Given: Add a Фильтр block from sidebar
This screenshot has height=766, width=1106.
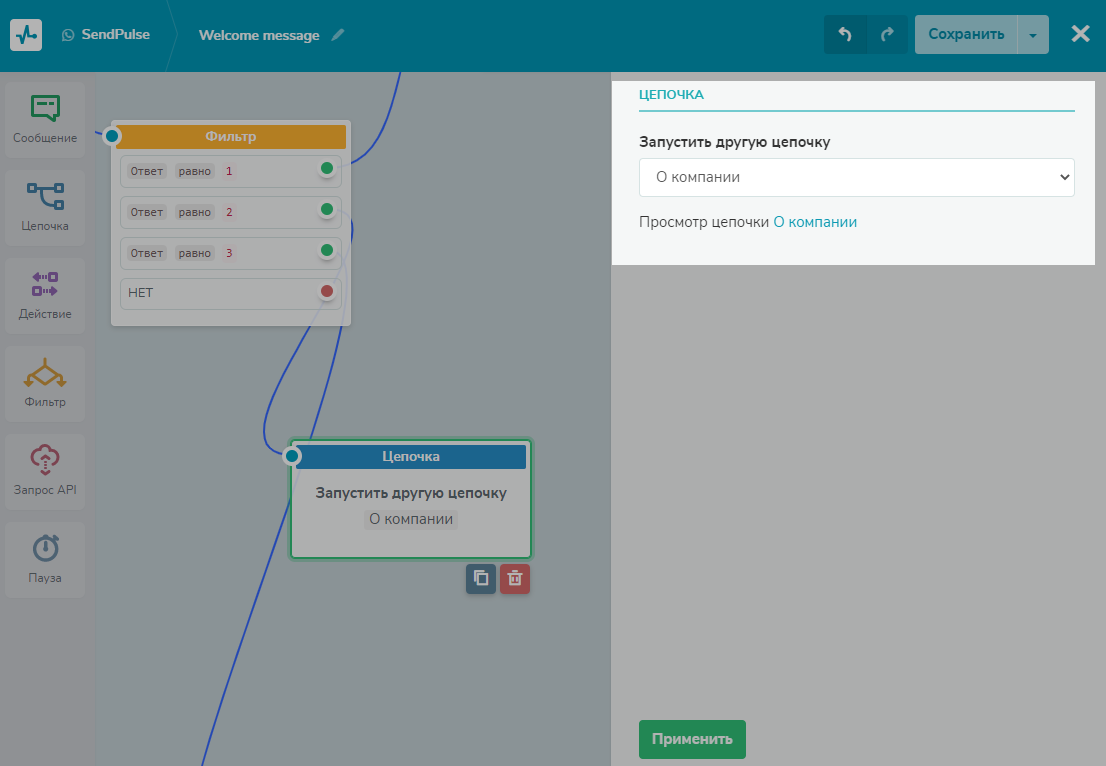Looking at the screenshot, I should (45, 384).
